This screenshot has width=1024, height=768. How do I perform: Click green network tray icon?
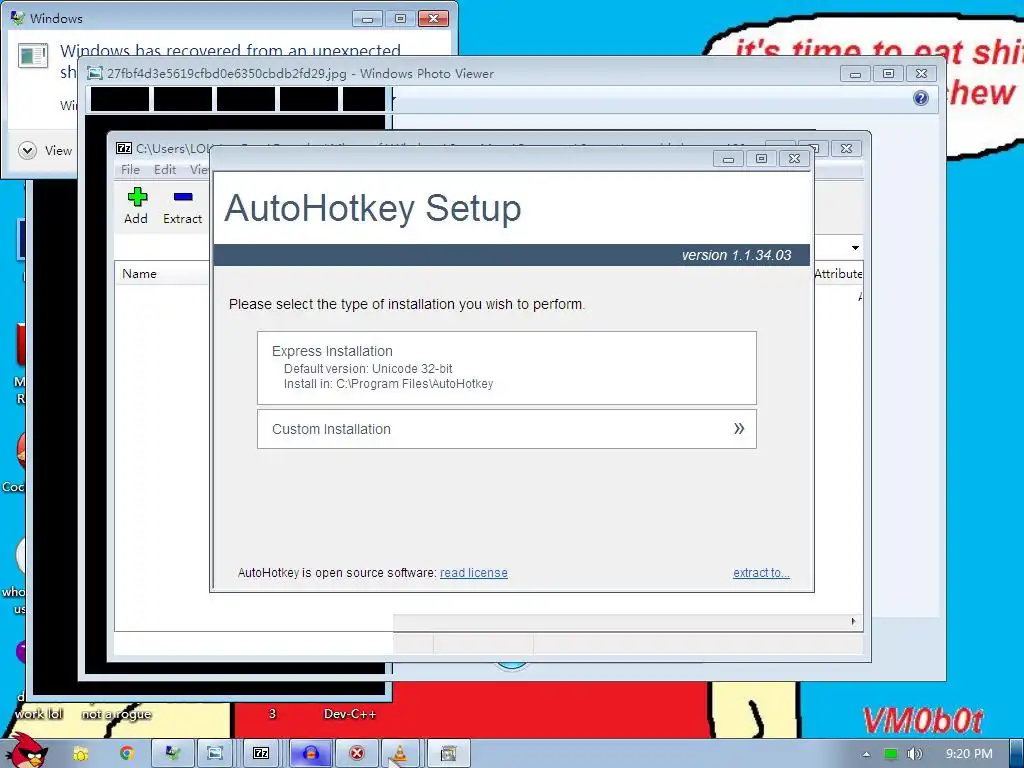point(891,754)
